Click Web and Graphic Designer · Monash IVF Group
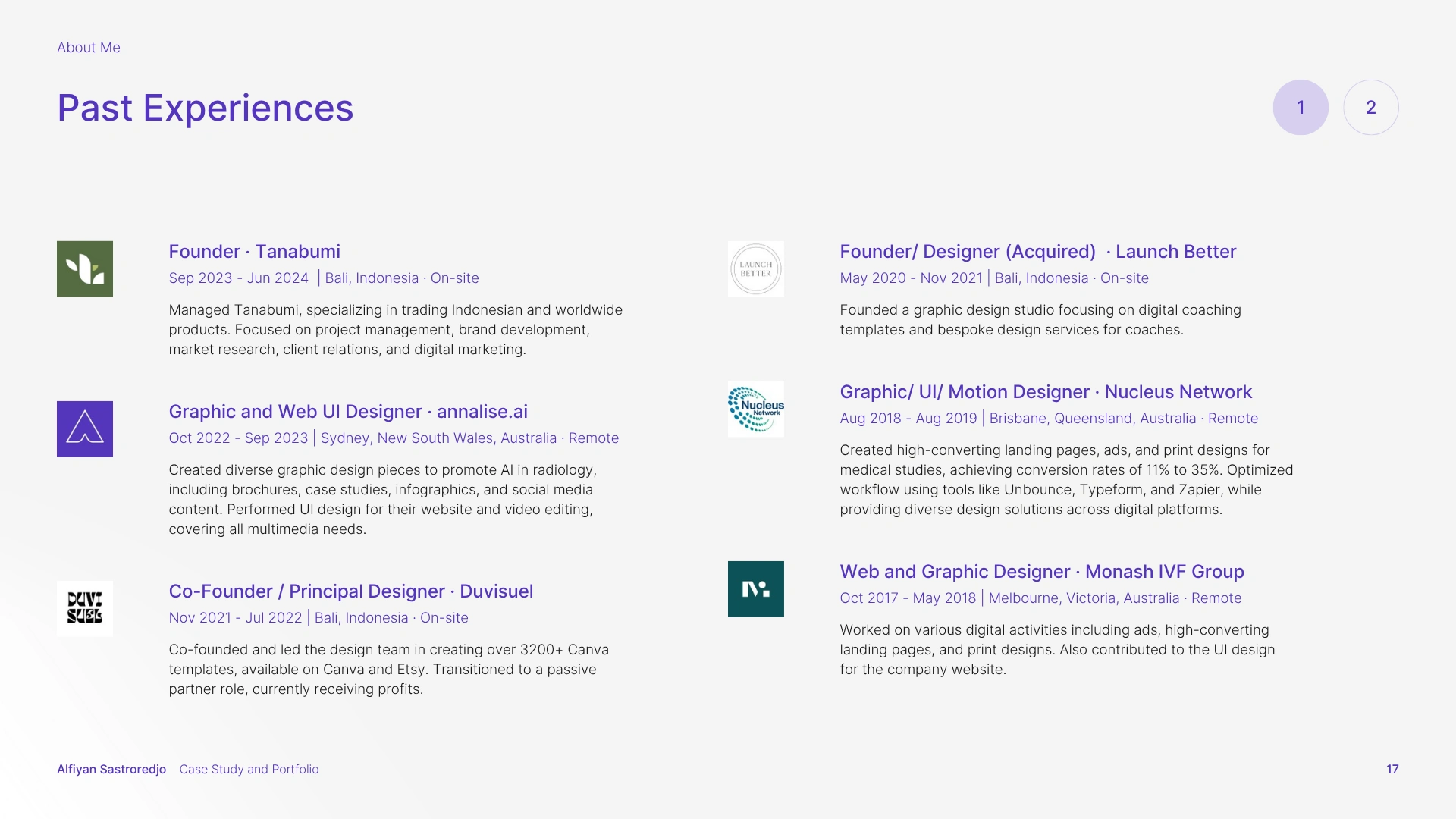 [1041, 572]
